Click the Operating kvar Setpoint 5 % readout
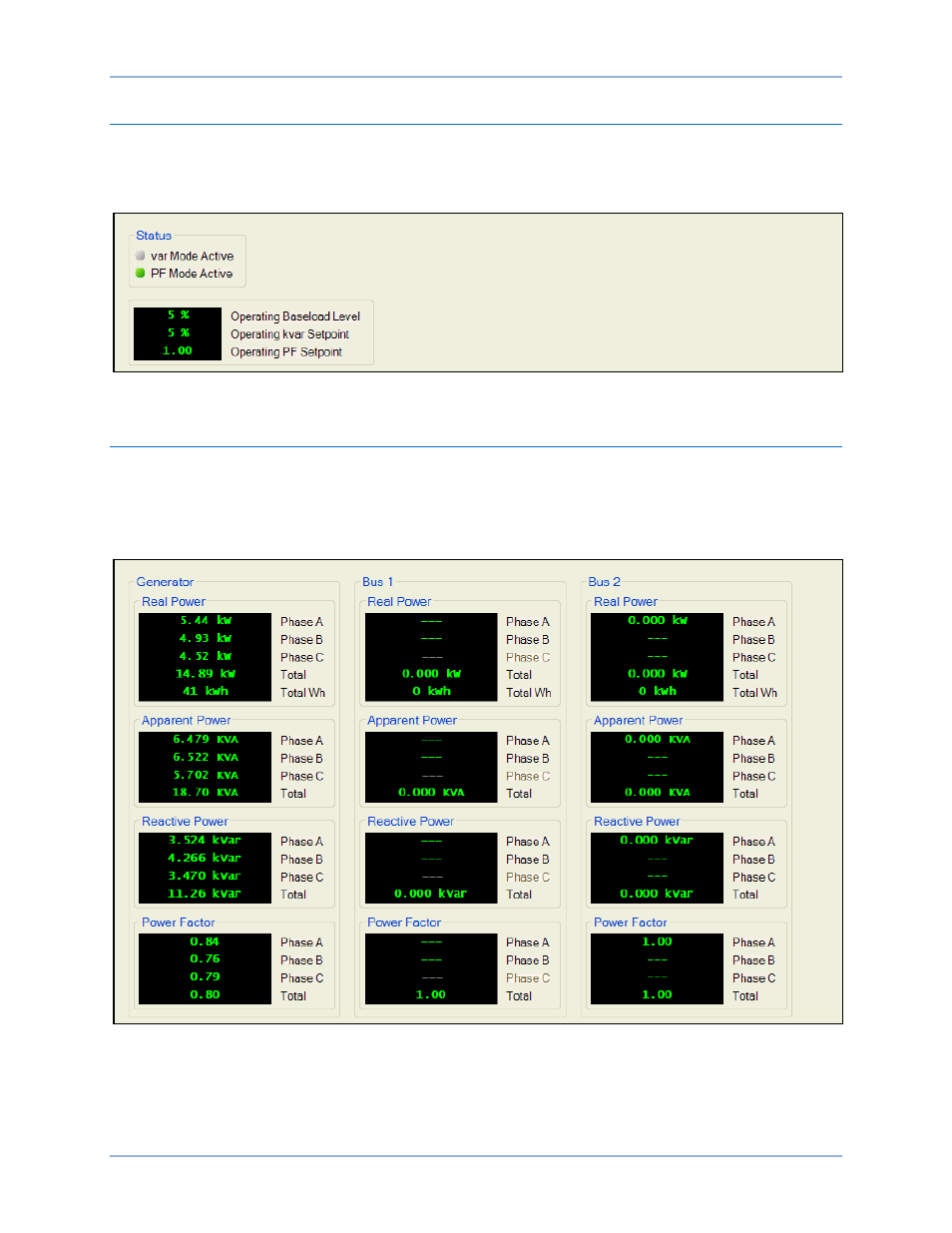 pyautogui.click(x=178, y=333)
